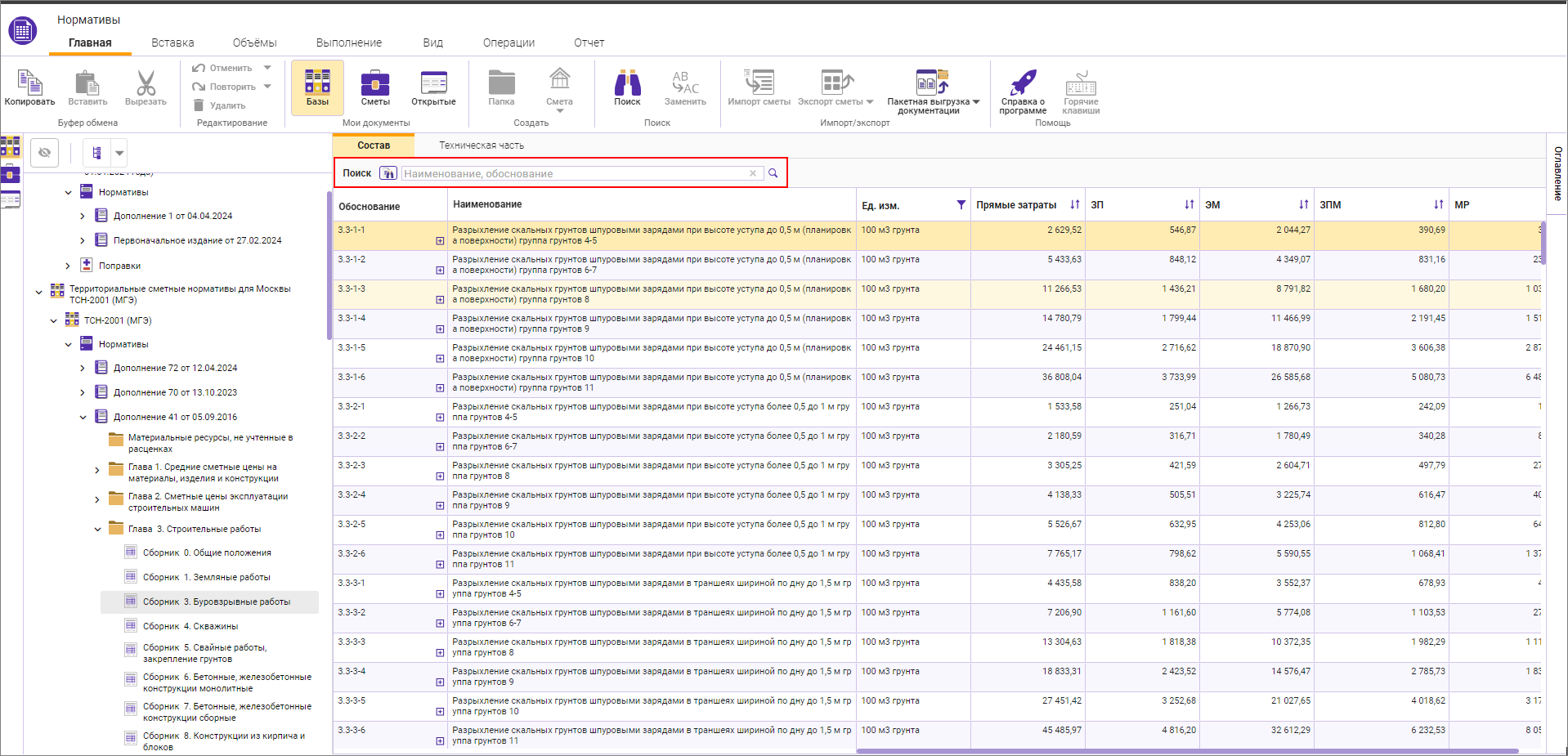Open Справка о программе rocket icon
This screenshot has height=756, width=1568.
click(x=1023, y=83)
